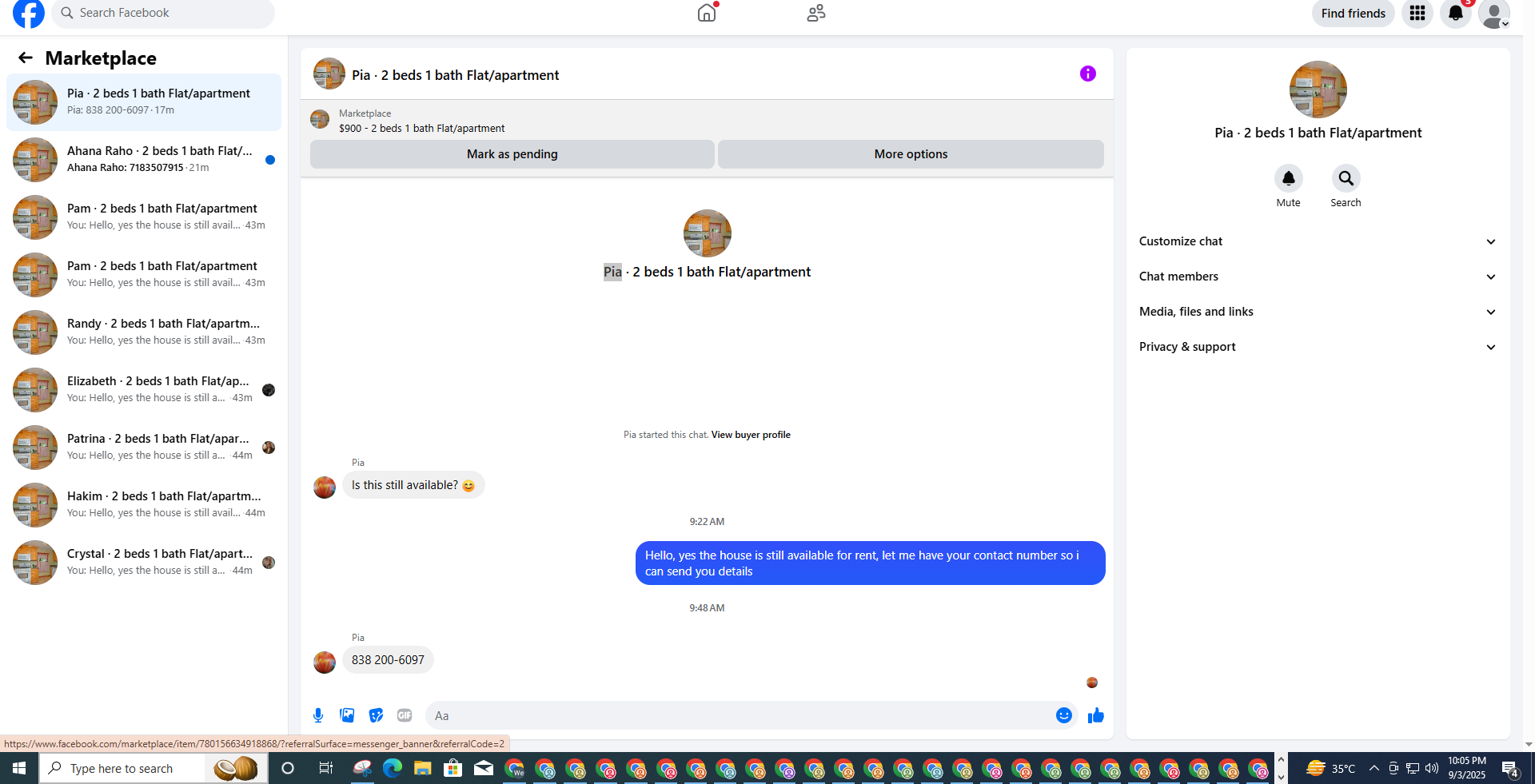This screenshot has width=1535, height=784.
Task: Open the Windows Action Center notifications
Action: click(x=1510, y=769)
